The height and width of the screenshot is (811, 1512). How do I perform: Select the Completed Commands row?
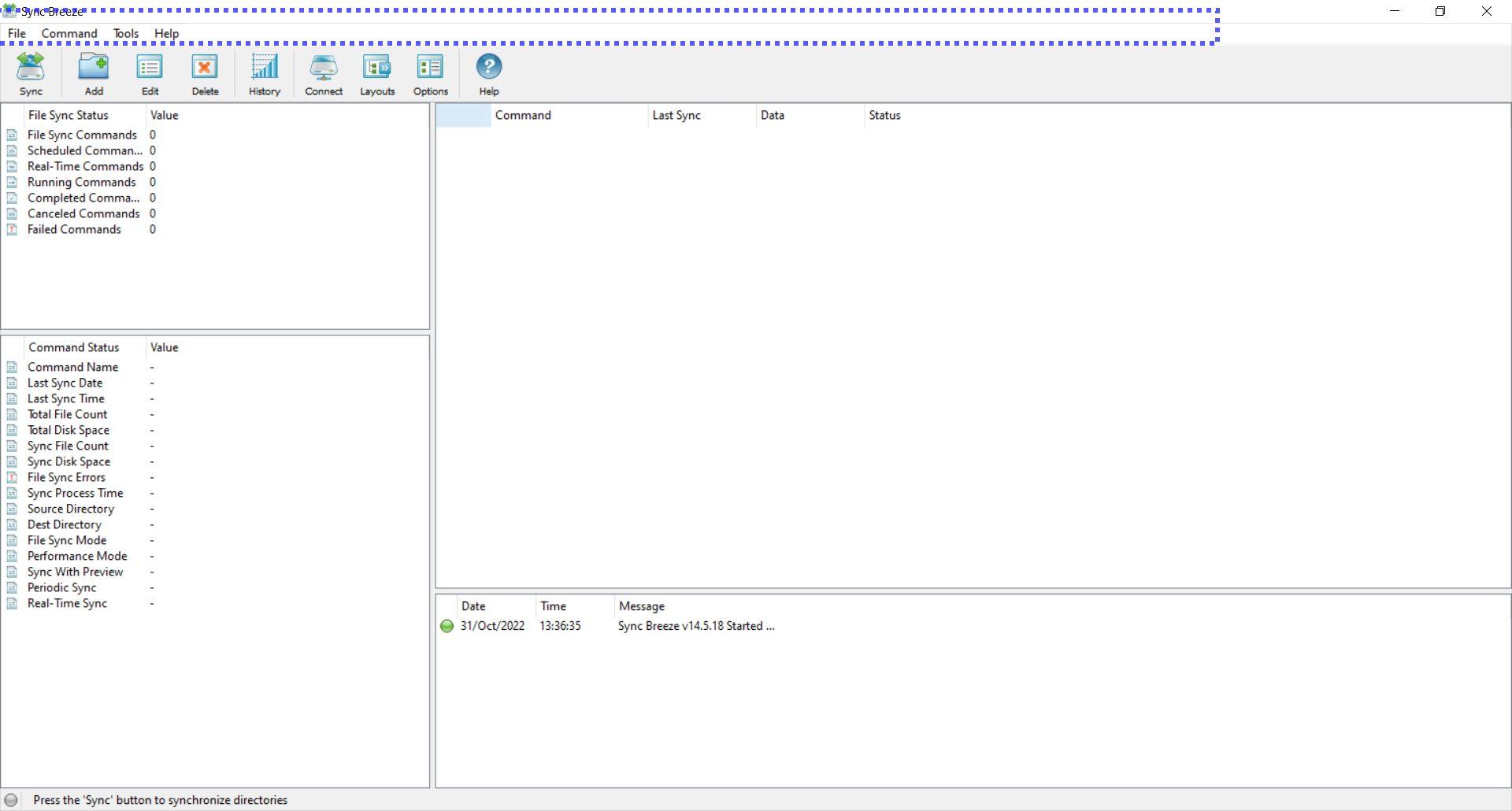coord(215,198)
